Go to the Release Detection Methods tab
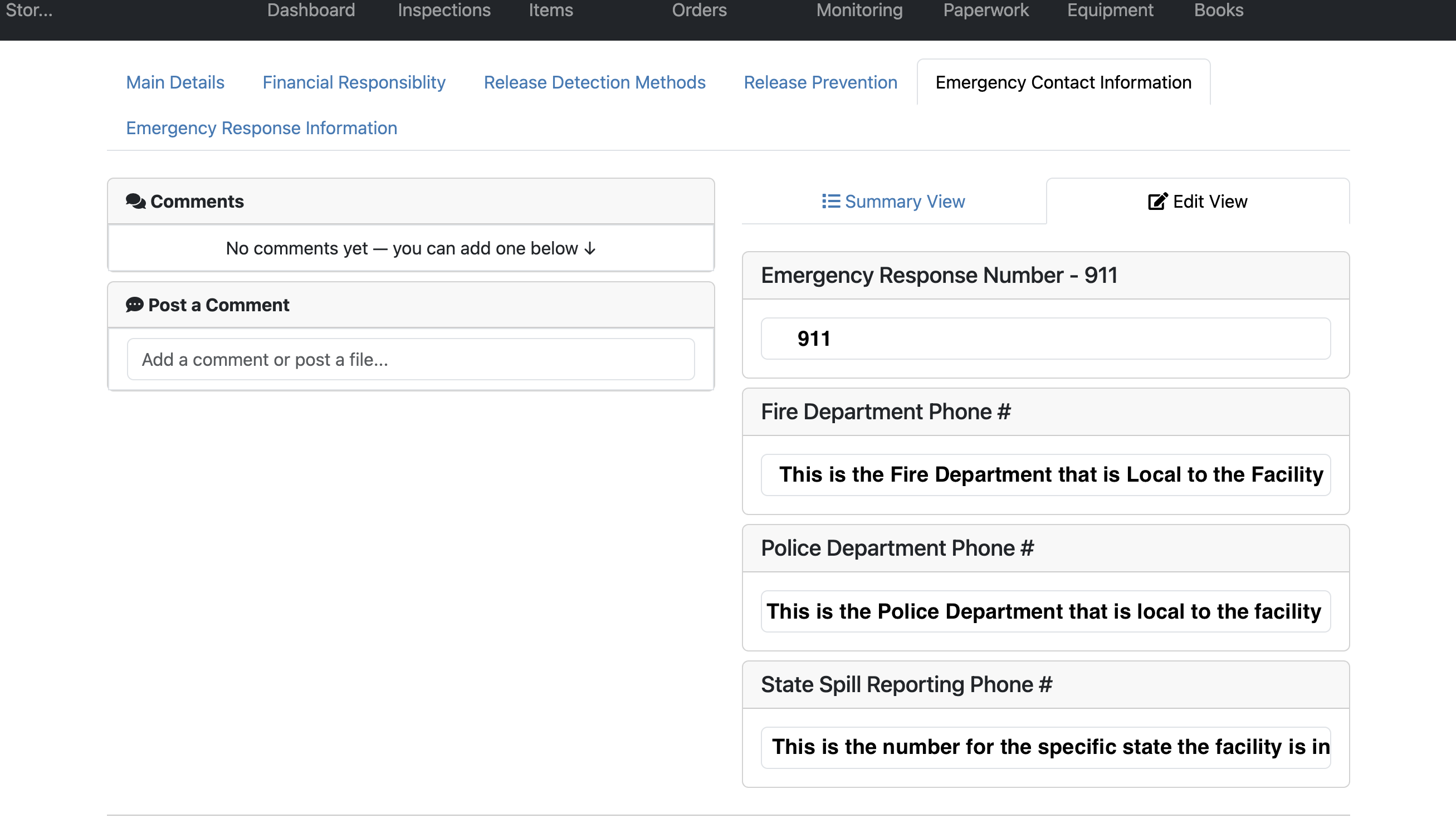 coord(594,82)
